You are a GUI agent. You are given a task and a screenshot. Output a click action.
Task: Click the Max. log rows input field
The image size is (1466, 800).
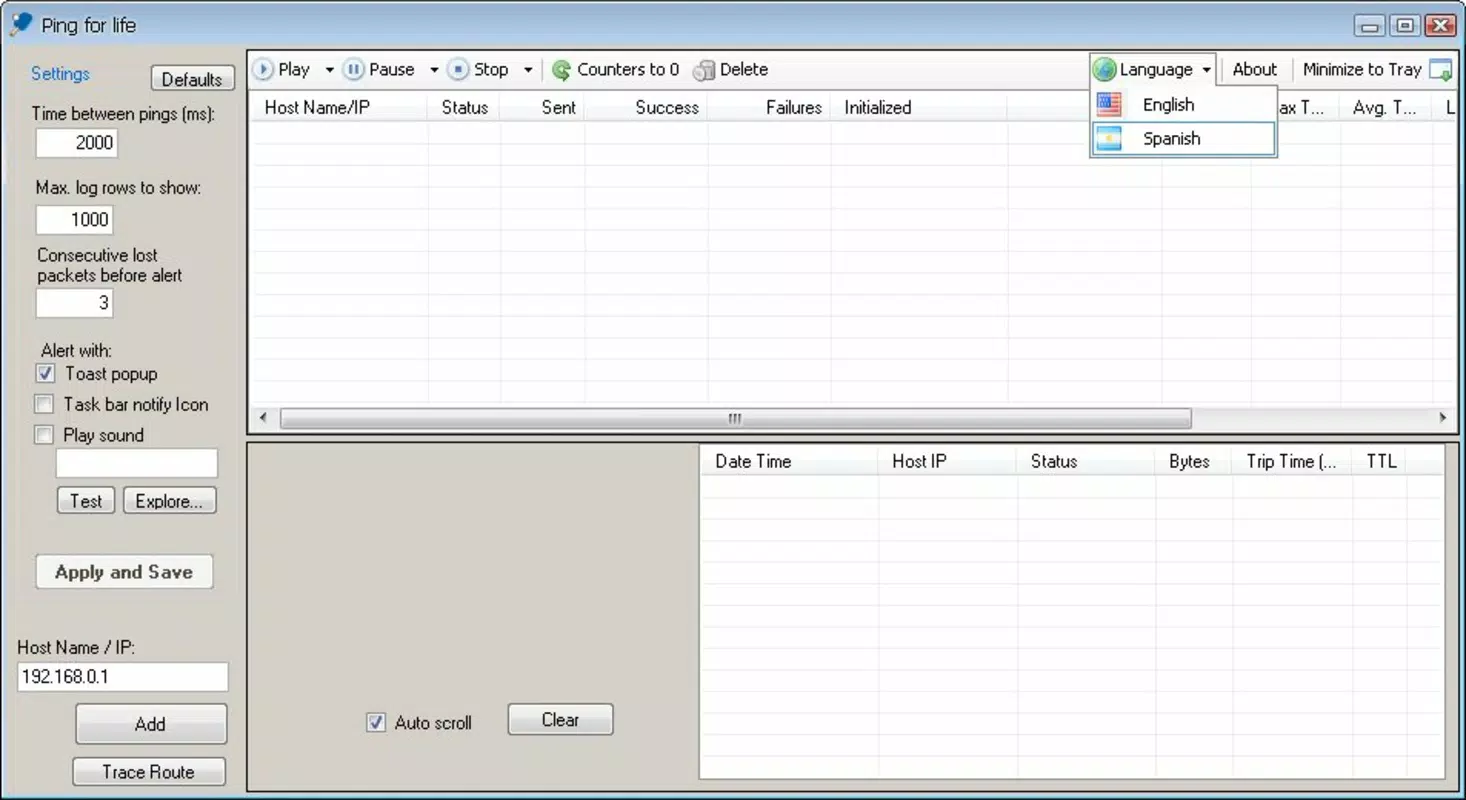point(75,220)
